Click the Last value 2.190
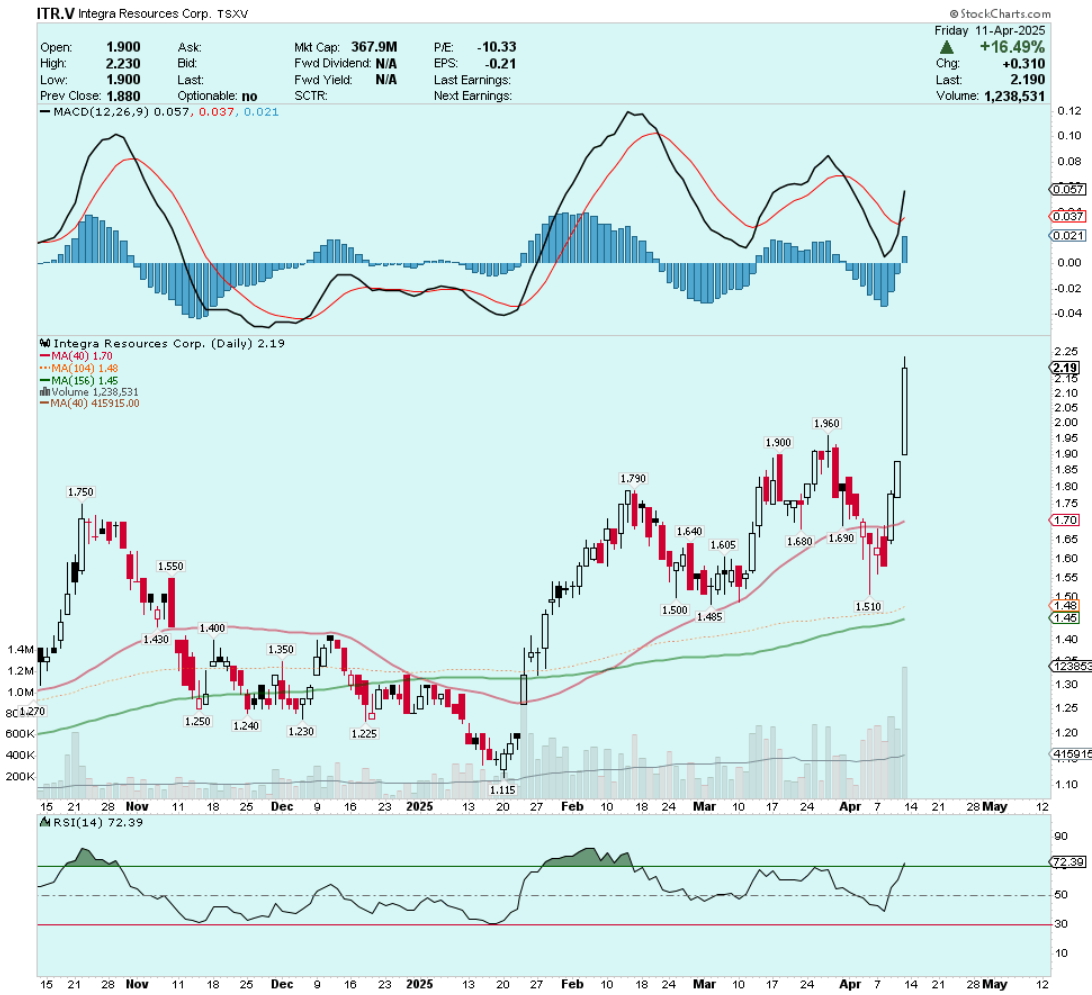 coord(1027,80)
